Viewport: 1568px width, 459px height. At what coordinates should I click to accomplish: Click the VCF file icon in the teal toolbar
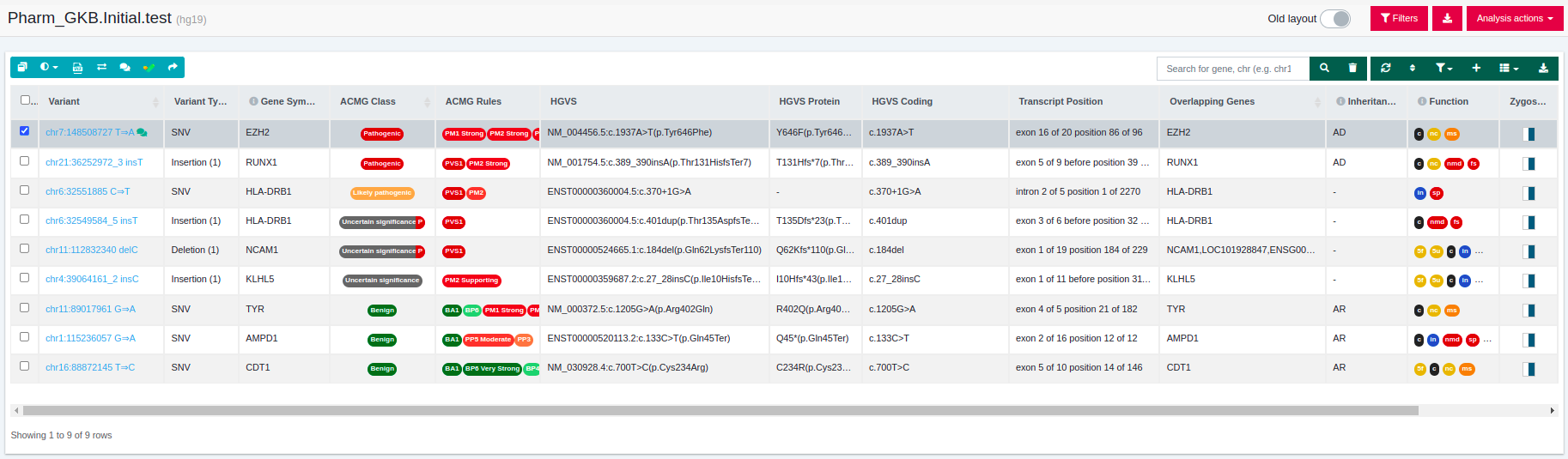pyautogui.click(x=77, y=67)
